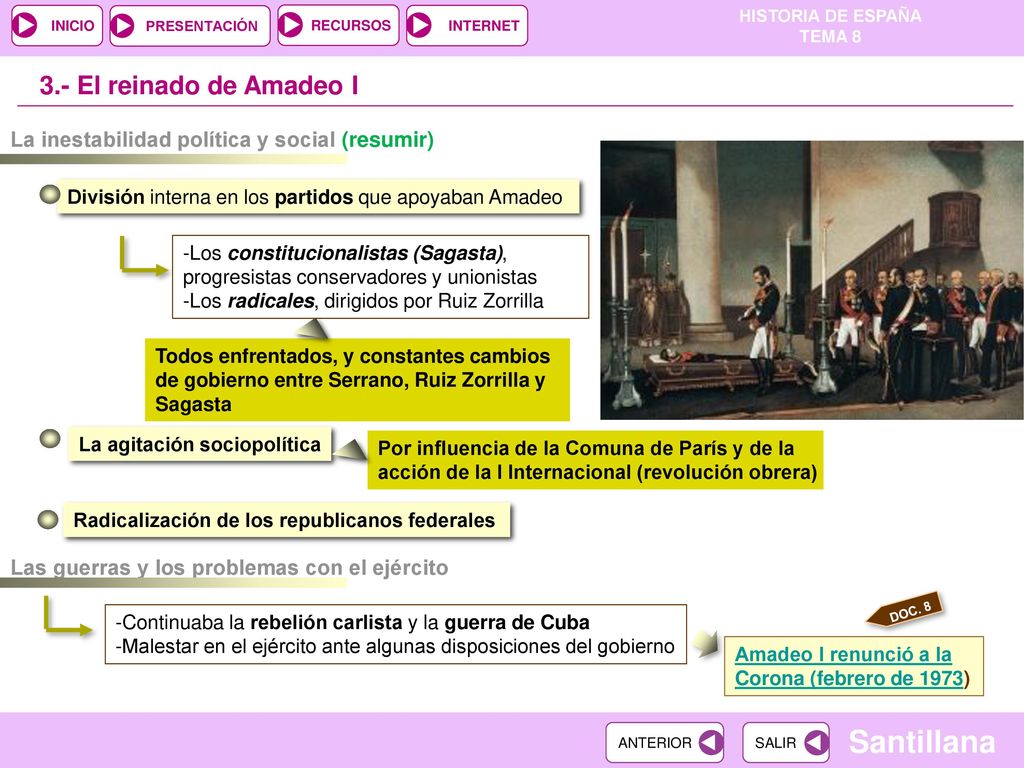
Task: Click the INICIO navigation button
Action: coord(57,25)
